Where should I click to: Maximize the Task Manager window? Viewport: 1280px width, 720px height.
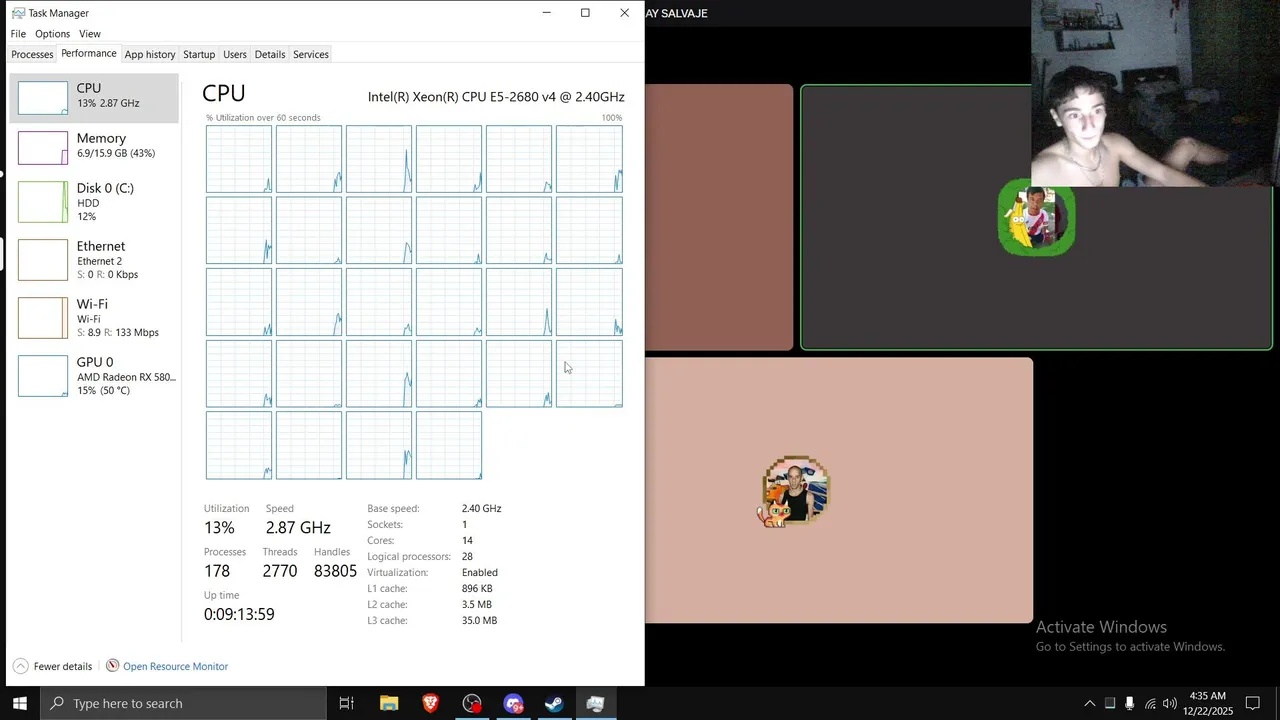(585, 13)
